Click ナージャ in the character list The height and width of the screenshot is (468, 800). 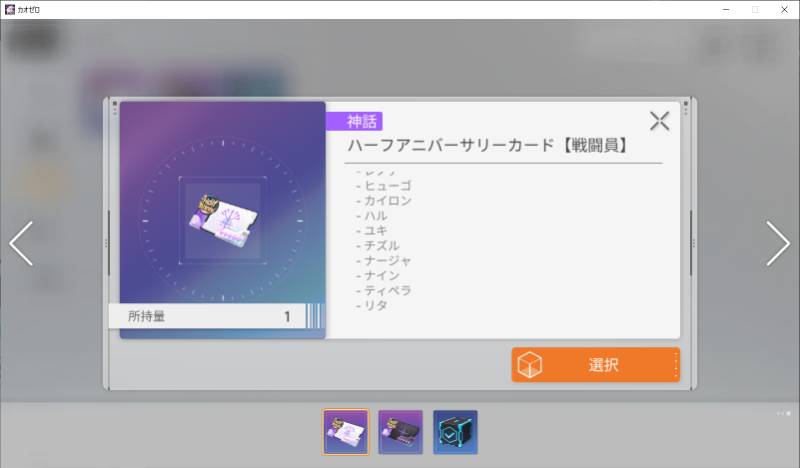point(388,261)
